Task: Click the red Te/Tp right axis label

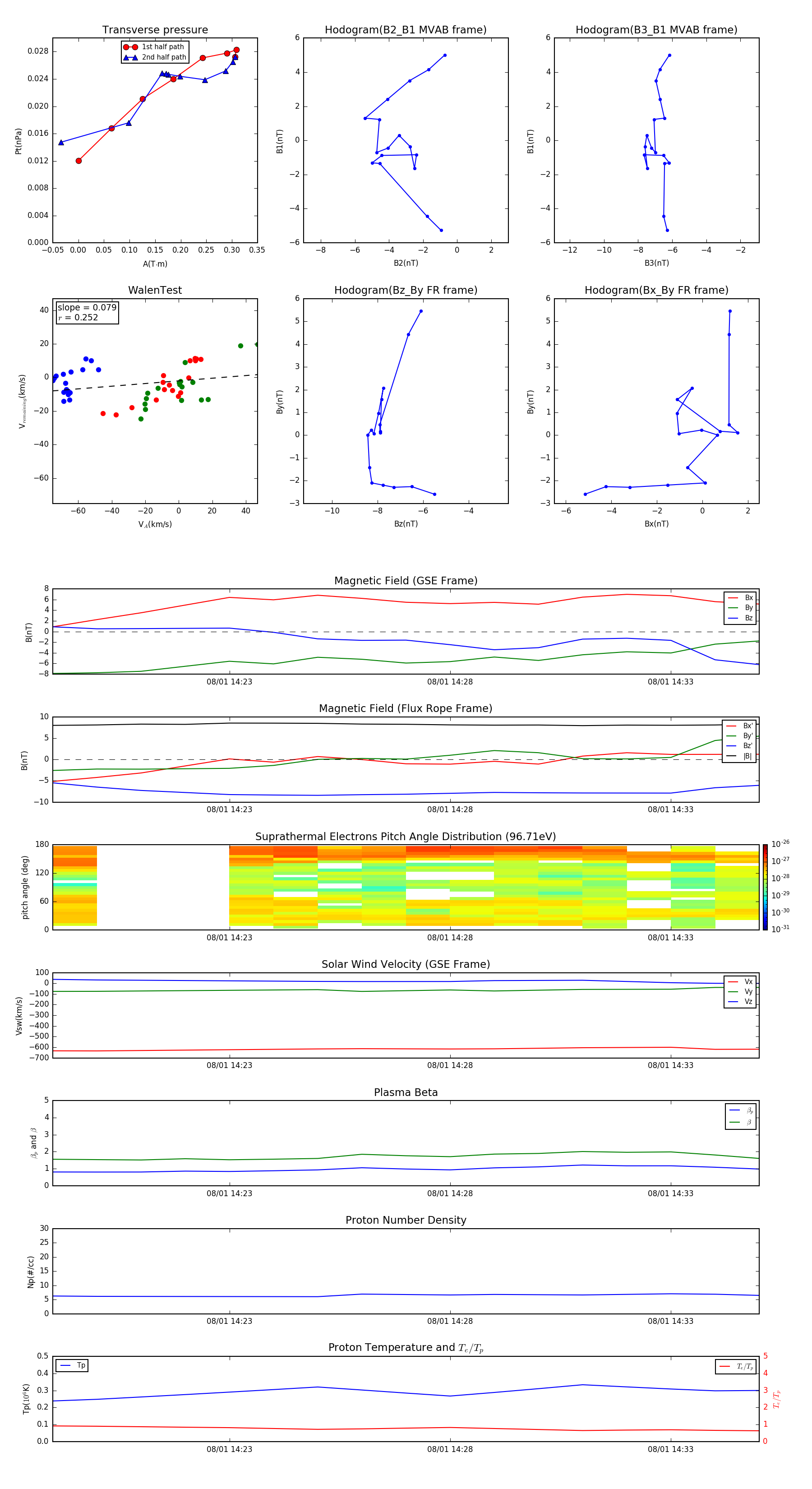Action: (x=776, y=1399)
